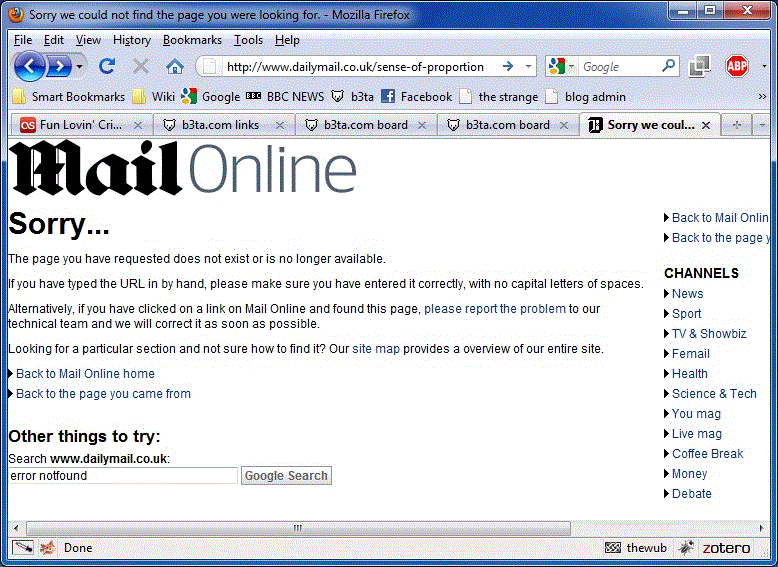The height and width of the screenshot is (567, 778).
Task: Open the TV & Showbiz channel link
Action: coord(709,334)
